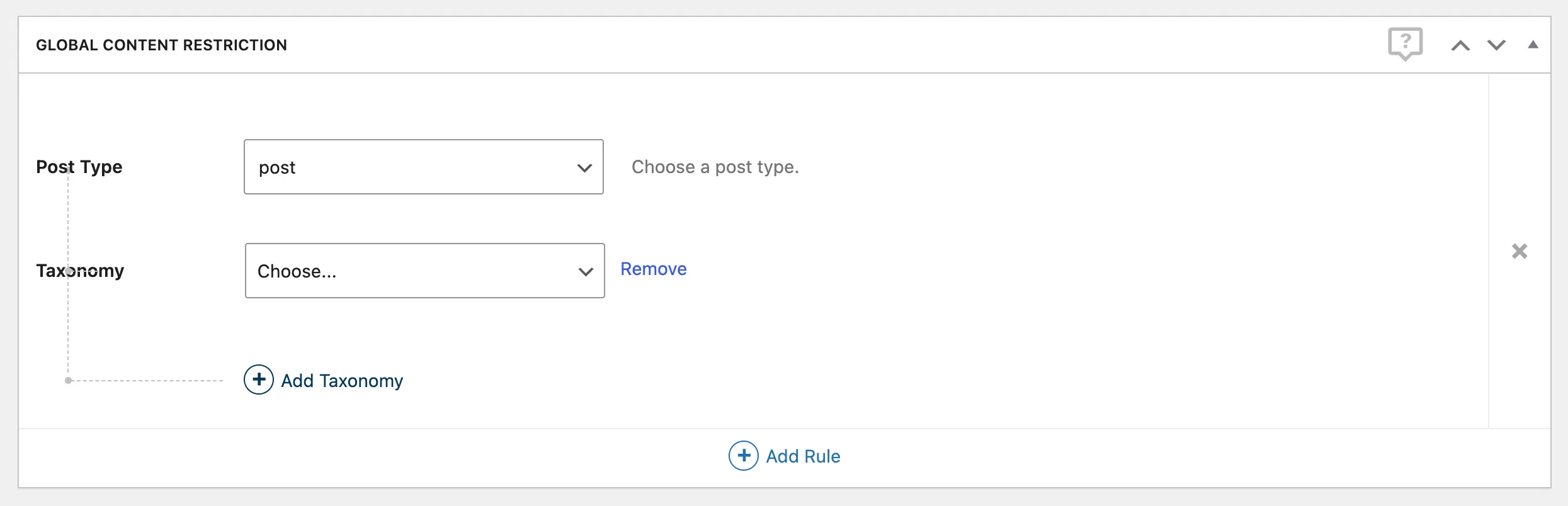
Task: Click the Add Rule plus icon
Action: 744,456
